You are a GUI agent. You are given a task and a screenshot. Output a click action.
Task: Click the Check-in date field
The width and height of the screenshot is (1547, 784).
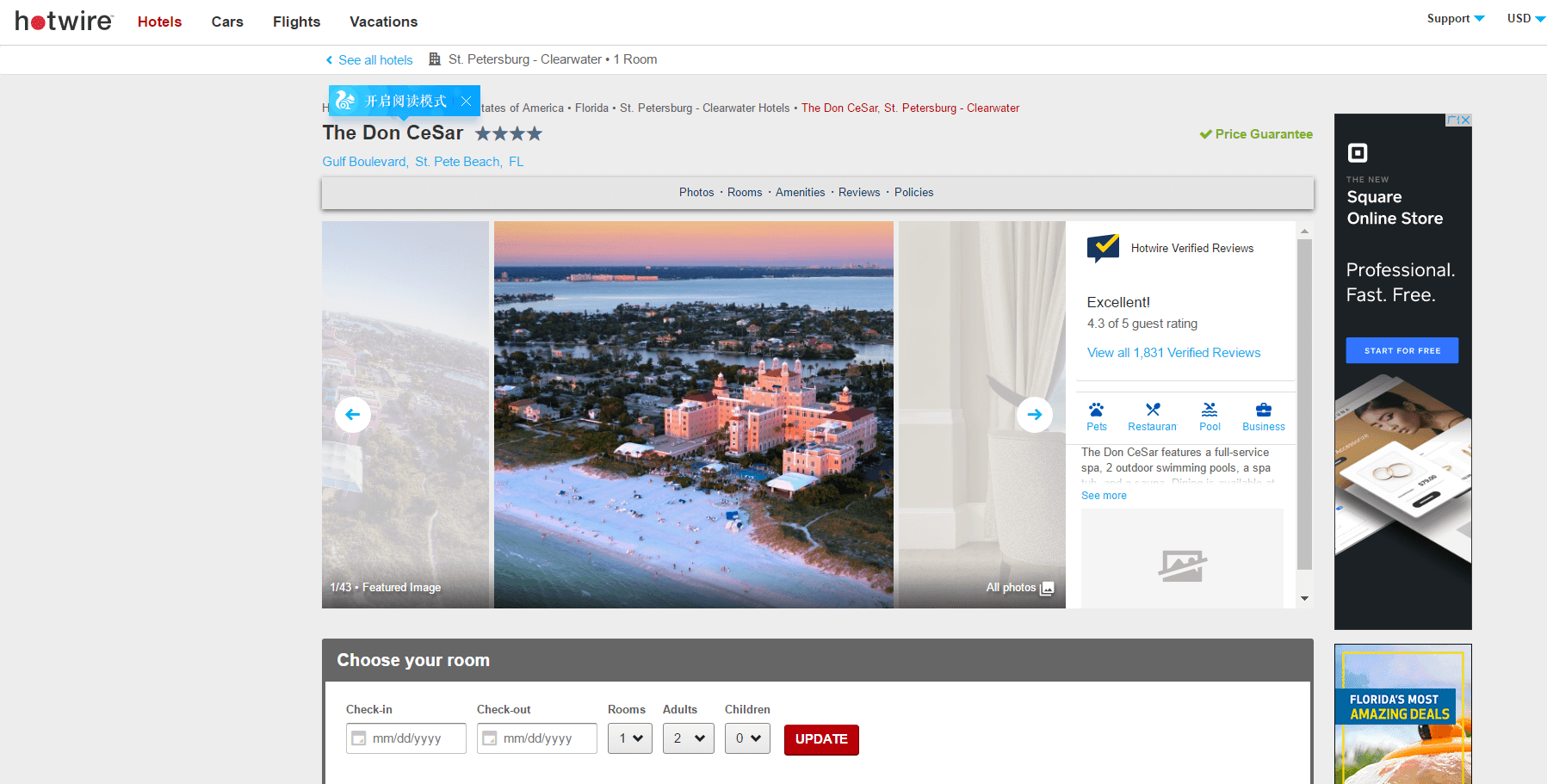click(x=406, y=738)
